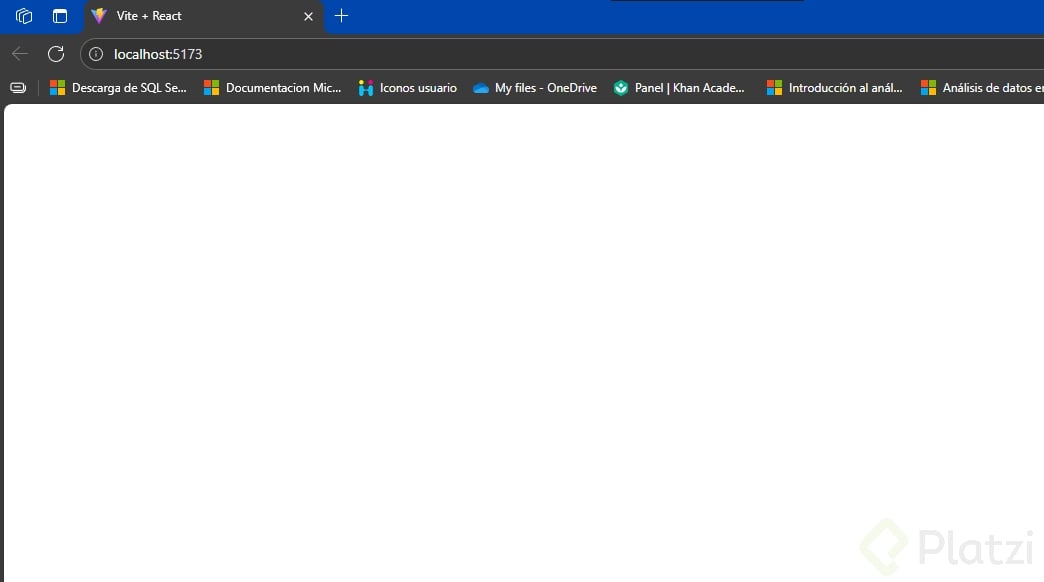Open Documentacion Mic... bookmark
This screenshot has width=1044, height=582.
tap(272, 88)
